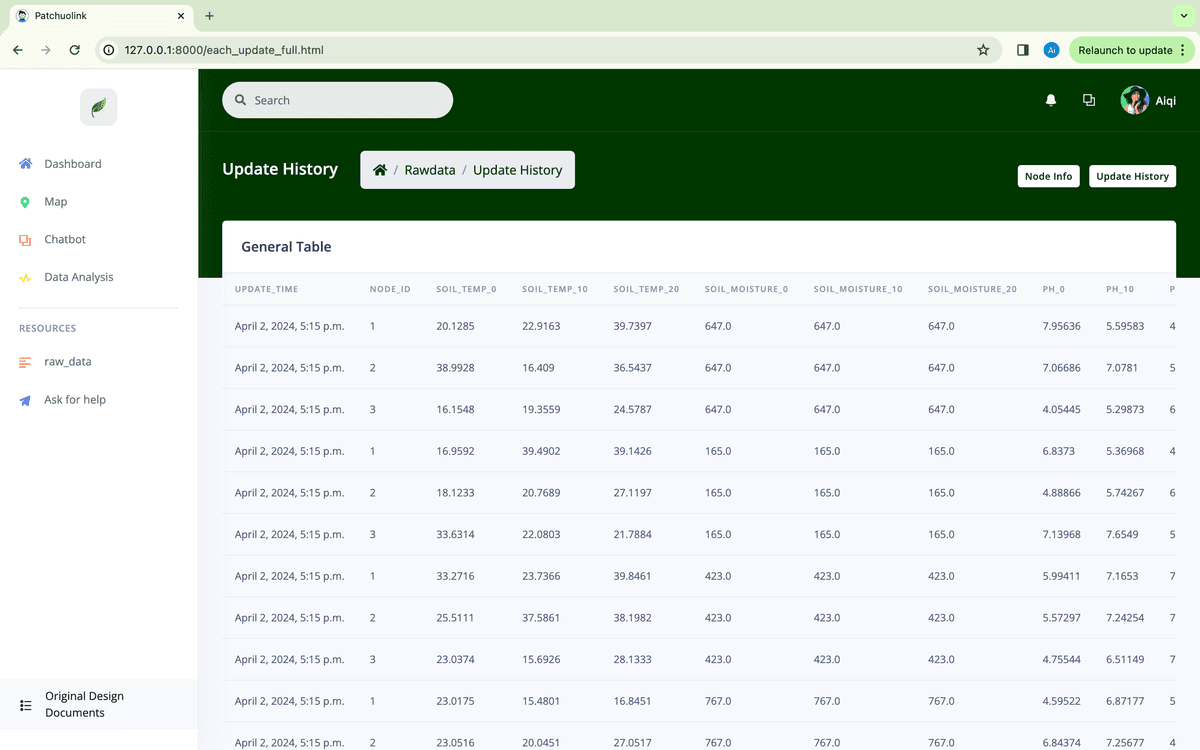1200x750 pixels.
Task: Open Original Design Documents
Action: click(x=84, y=704)
